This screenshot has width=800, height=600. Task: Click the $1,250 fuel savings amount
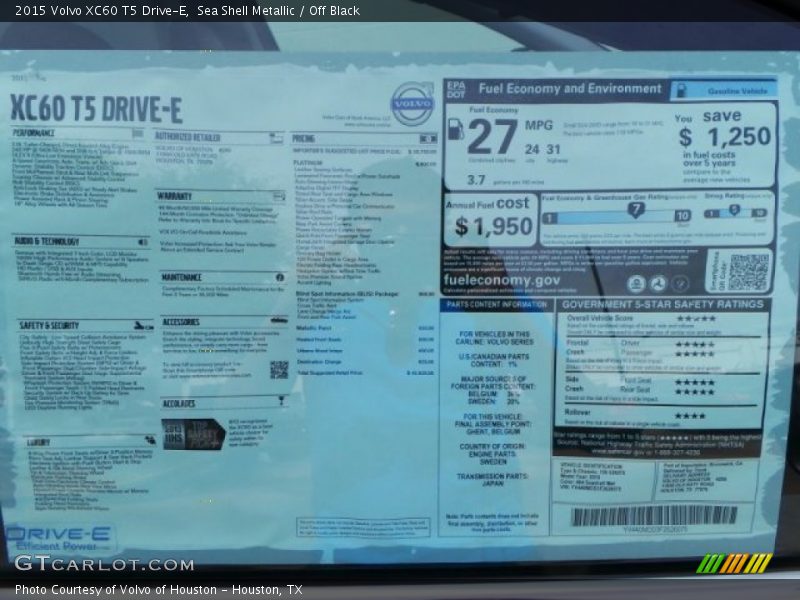click(724, 137)
